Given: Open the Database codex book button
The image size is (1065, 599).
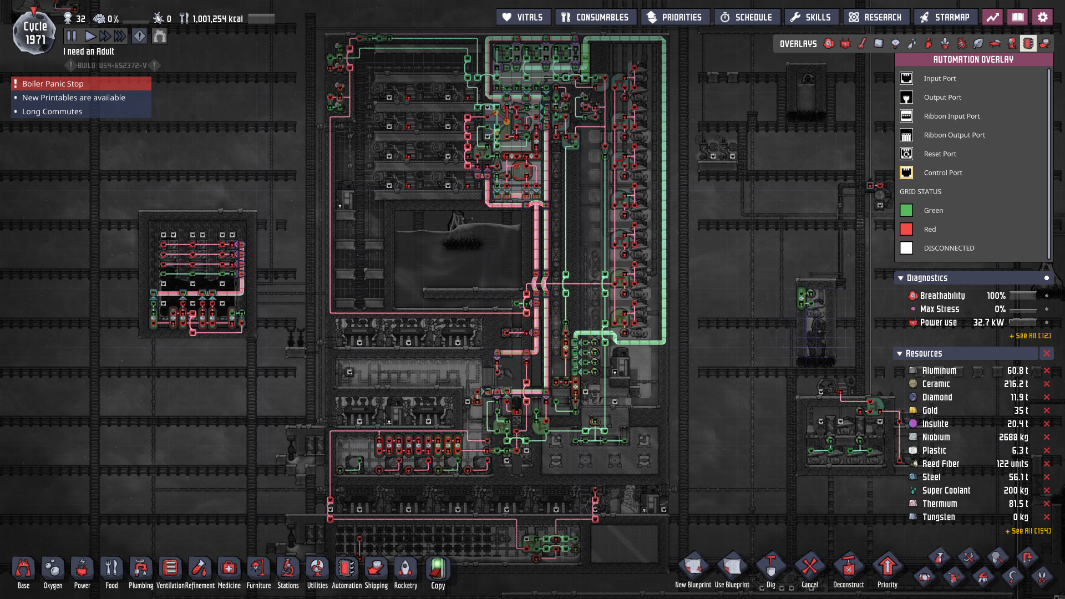Looking at the screenshot, I should tap(1017, 17).
